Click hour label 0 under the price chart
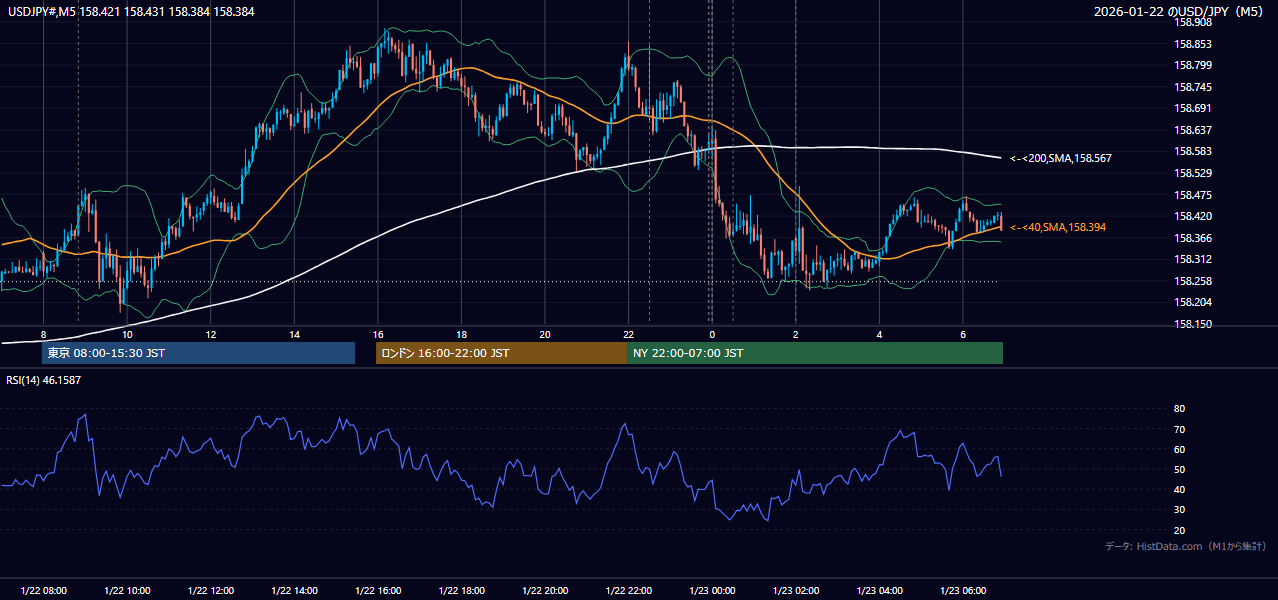 coord(712,334)
